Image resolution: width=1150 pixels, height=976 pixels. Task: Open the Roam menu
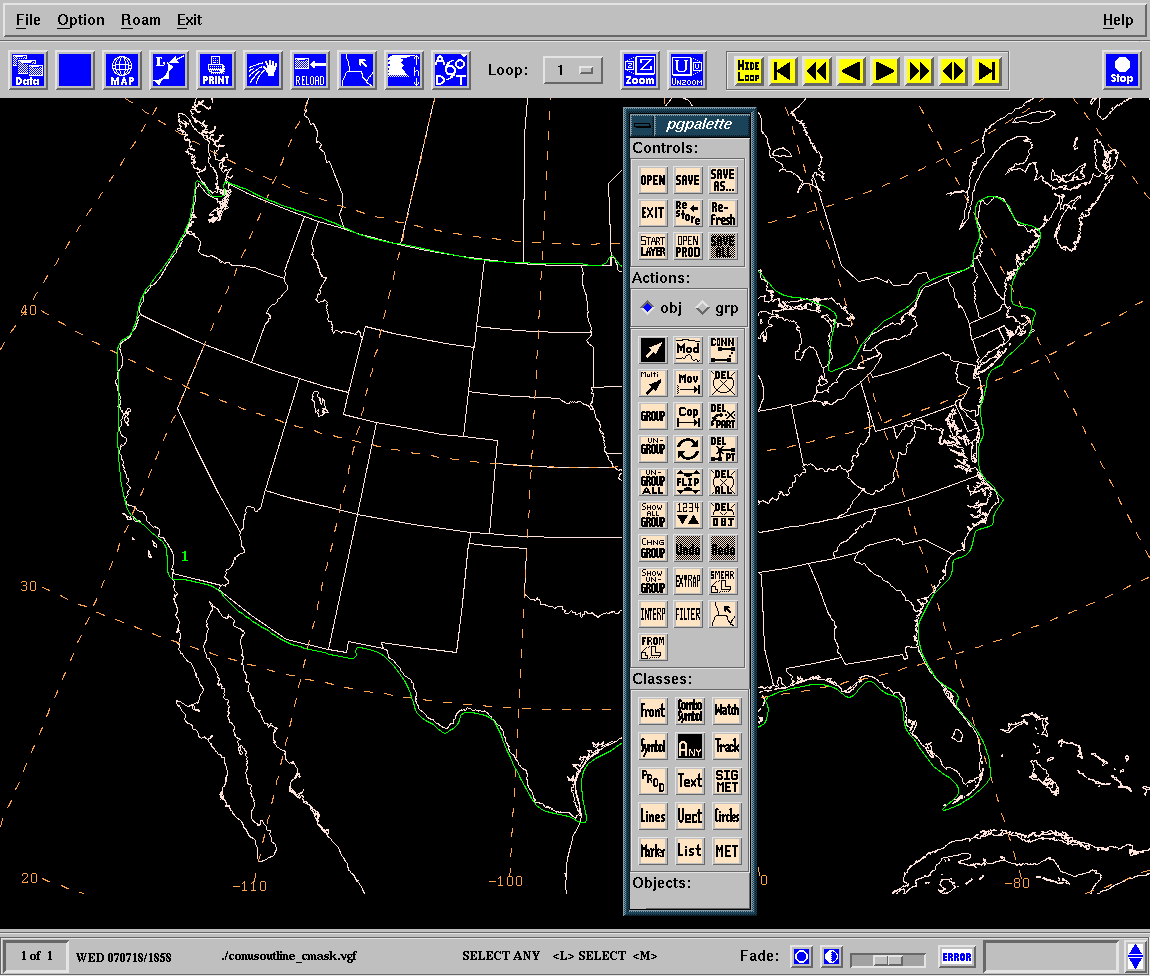140,20
